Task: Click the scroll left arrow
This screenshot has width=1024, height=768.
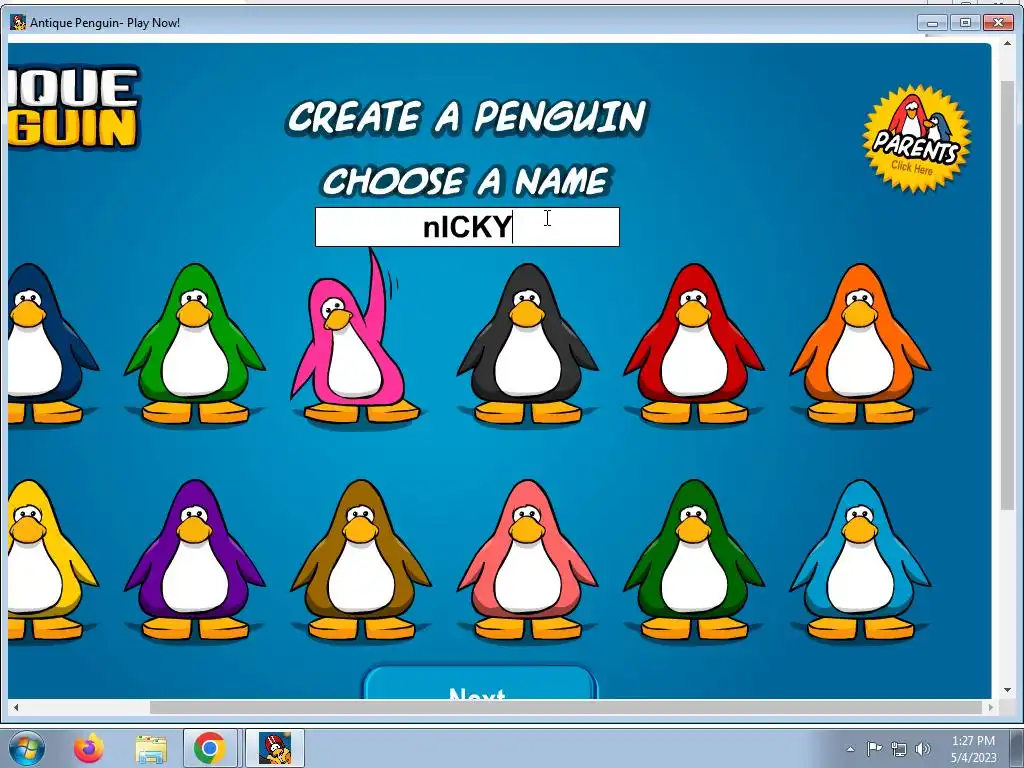Action: click(16, 707)
